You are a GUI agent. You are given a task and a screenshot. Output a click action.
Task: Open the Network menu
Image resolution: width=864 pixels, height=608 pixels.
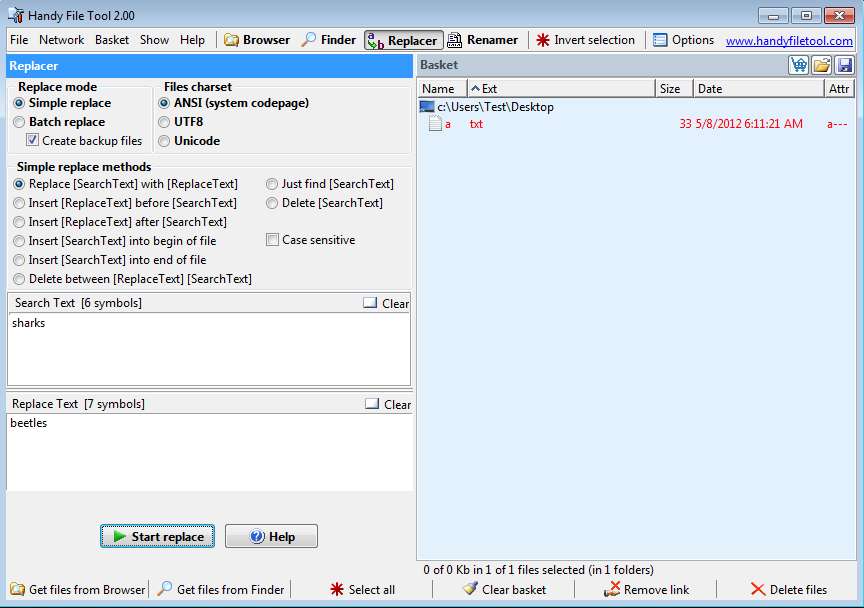pyautogui.click(x=62, y=40)
